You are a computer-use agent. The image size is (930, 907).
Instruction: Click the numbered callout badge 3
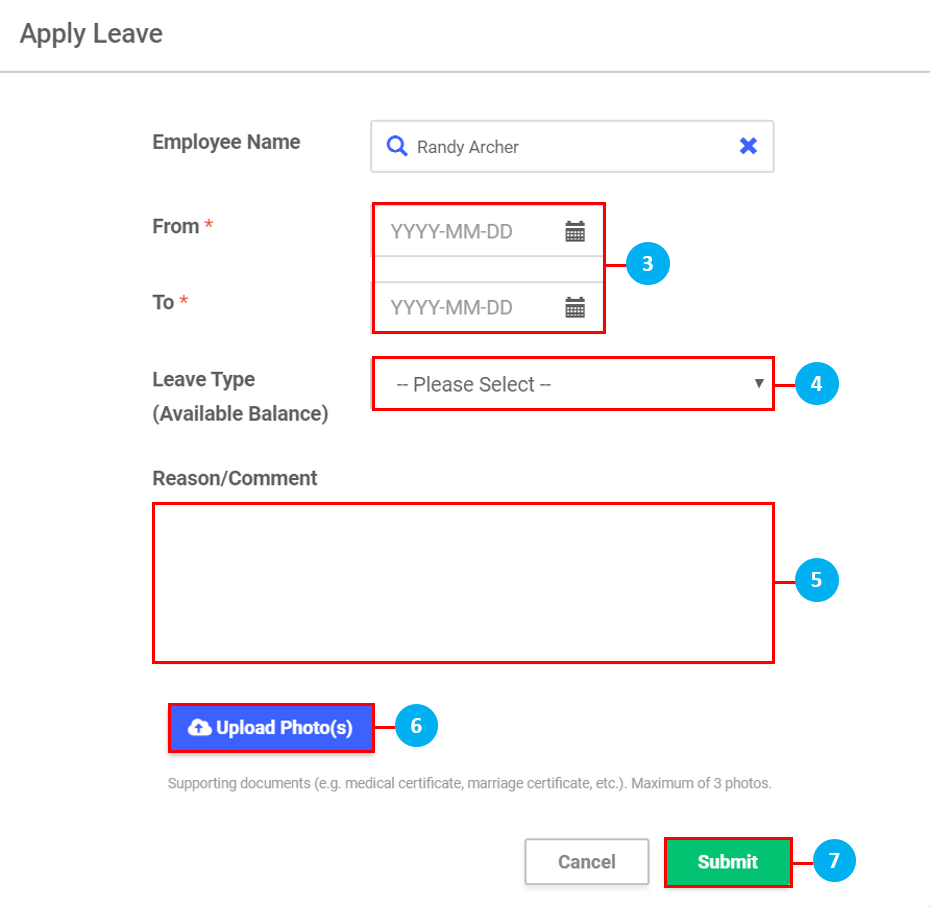tap(647, 264)
